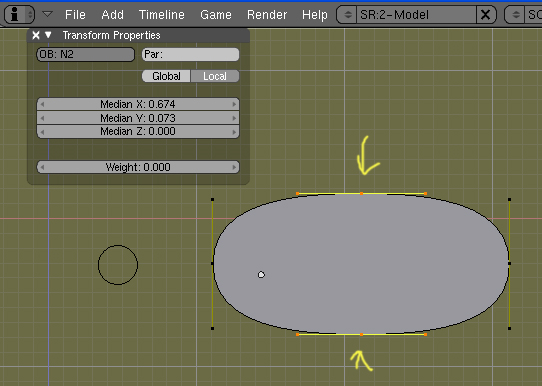This screenshot has height=386, width=542.
Task: Edit the SR:2-Model screen name field
Action: click(x=416, y=15)
